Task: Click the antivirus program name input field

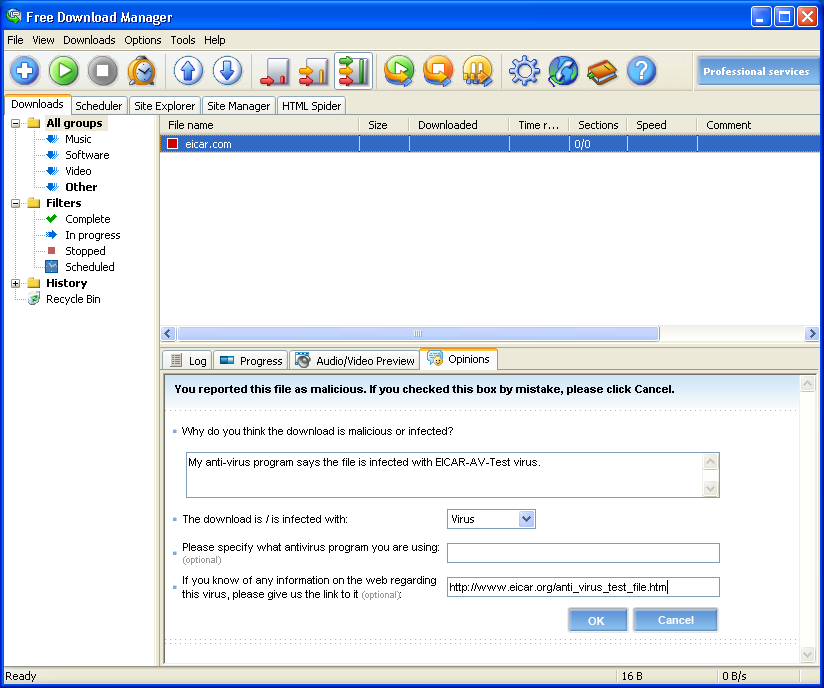Action: click(583, 553)
